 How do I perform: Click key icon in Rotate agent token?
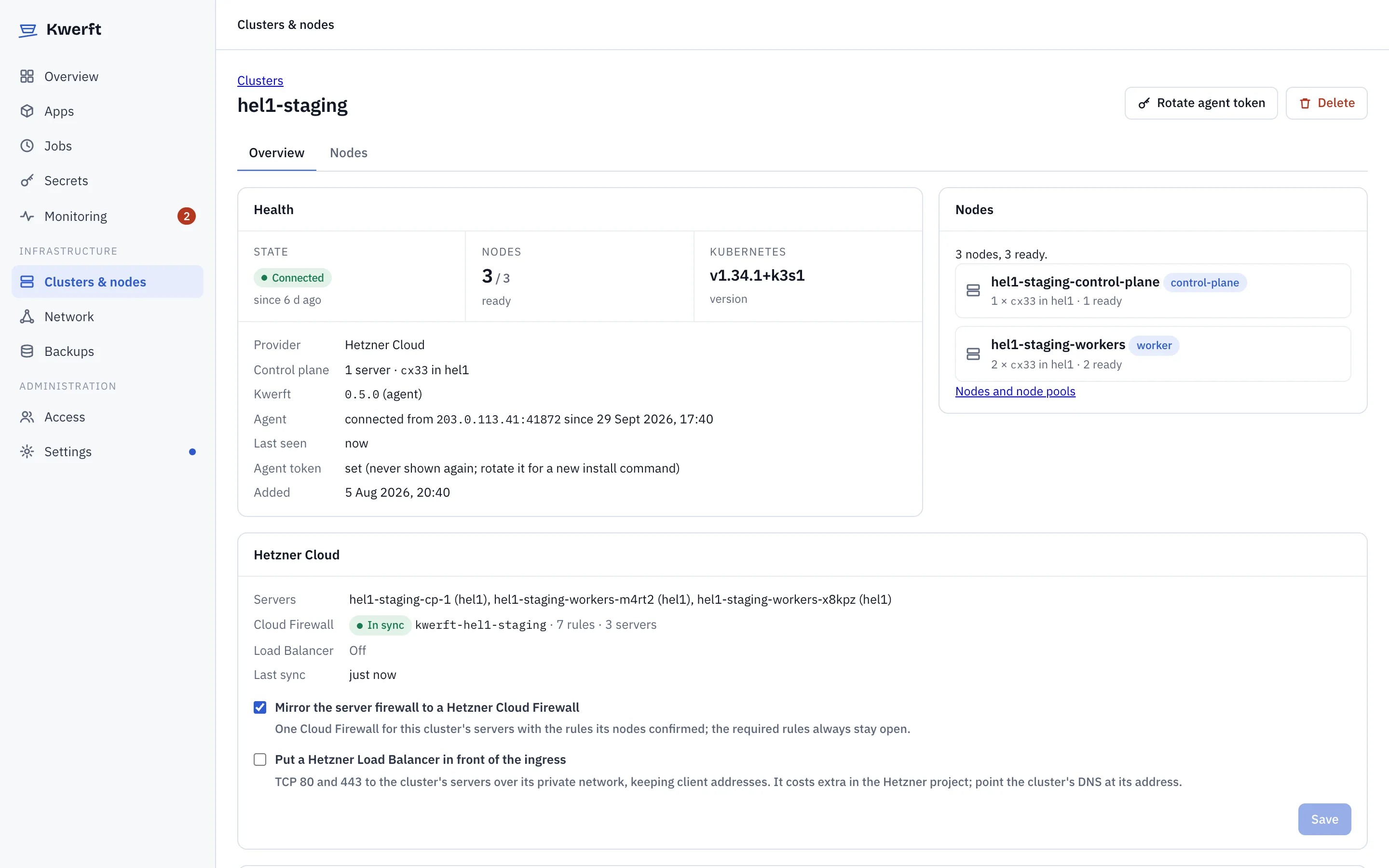tap(1144, 103)
